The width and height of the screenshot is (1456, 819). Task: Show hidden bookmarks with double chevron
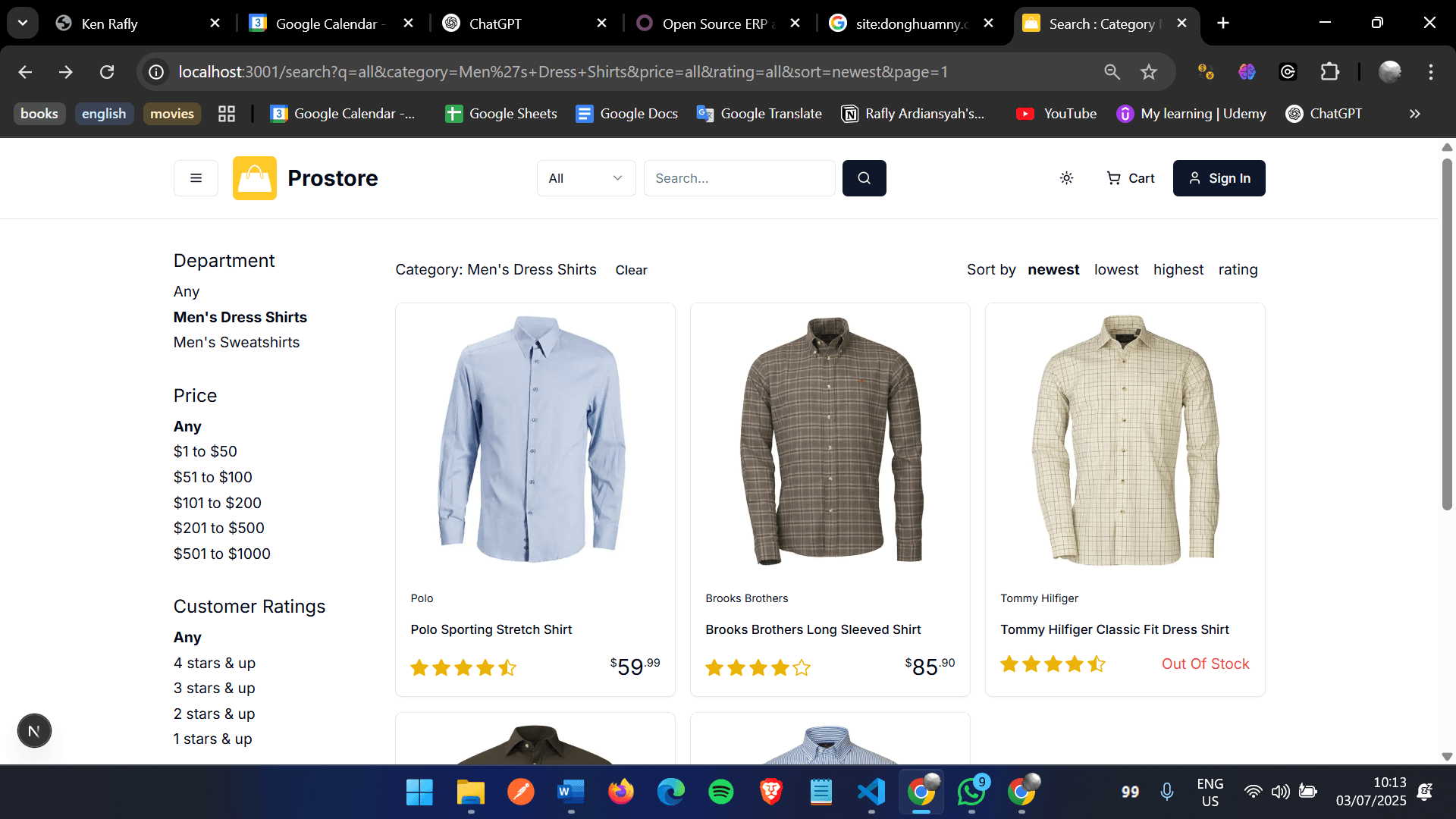tap(1414, 114)
